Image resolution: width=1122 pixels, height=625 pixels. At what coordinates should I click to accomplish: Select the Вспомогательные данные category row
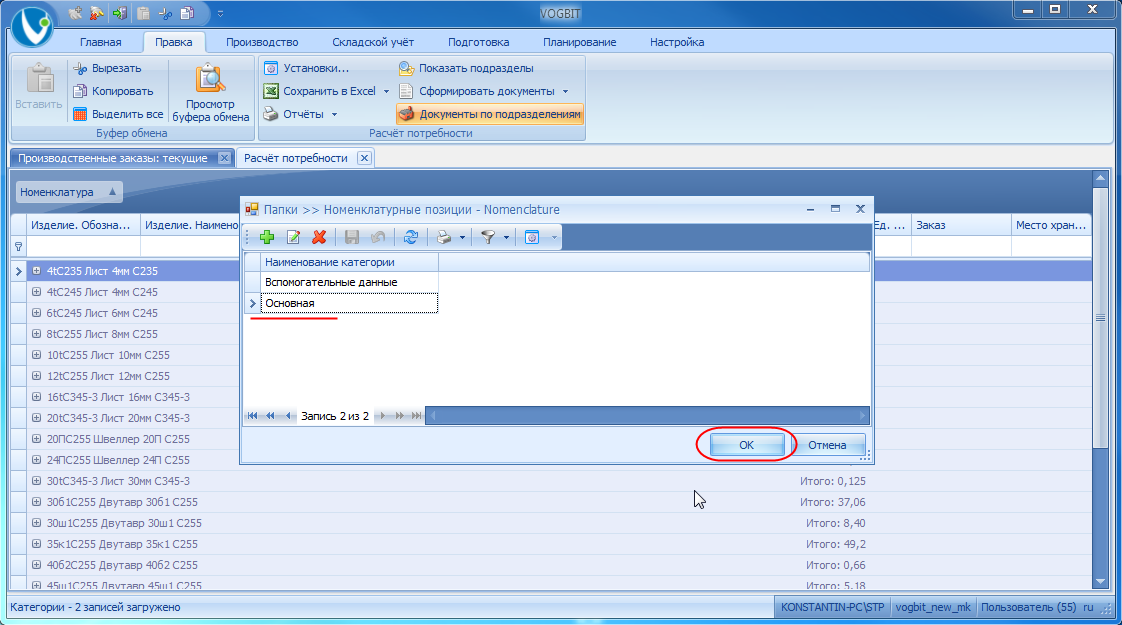331,282
